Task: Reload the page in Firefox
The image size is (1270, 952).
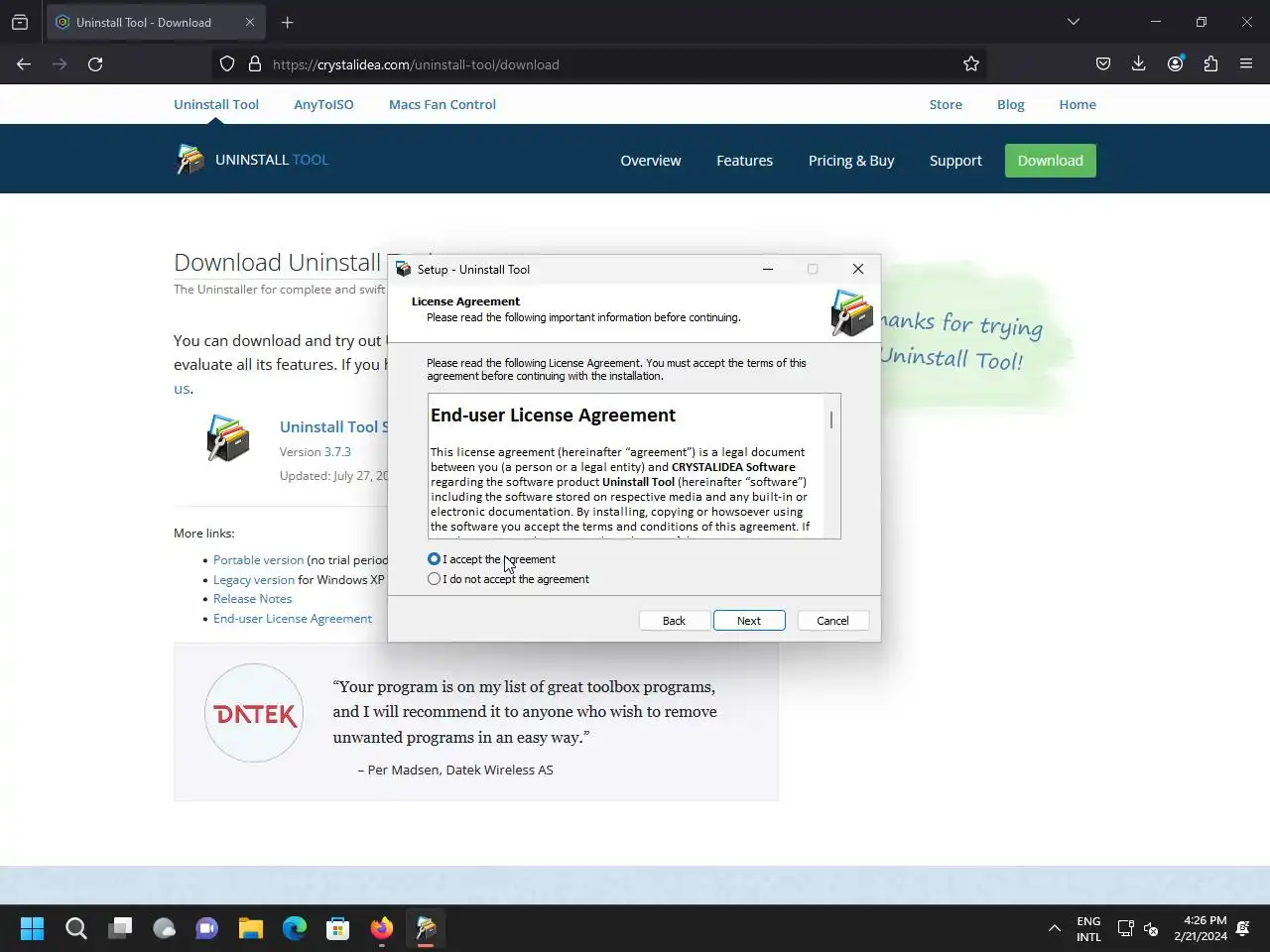Action: pos(95,64)
